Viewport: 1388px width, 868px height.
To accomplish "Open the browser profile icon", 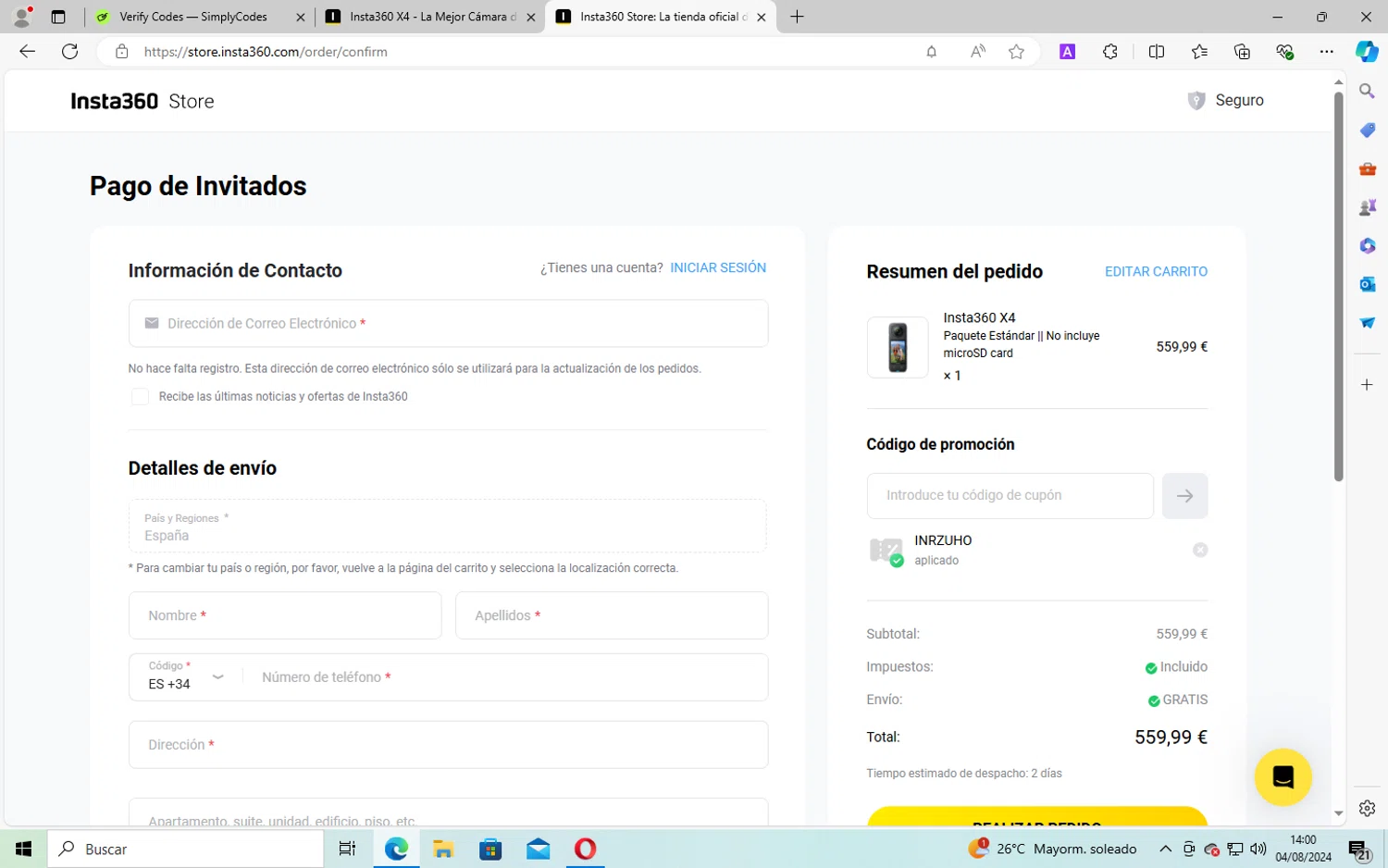I will [21, 16].
